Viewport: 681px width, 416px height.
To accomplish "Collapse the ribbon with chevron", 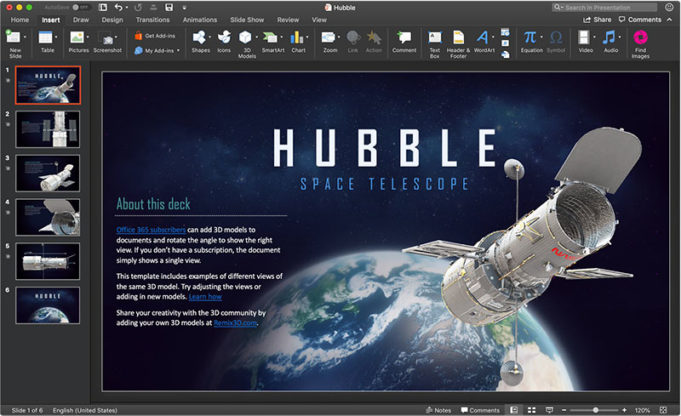I will pos(669,20).
